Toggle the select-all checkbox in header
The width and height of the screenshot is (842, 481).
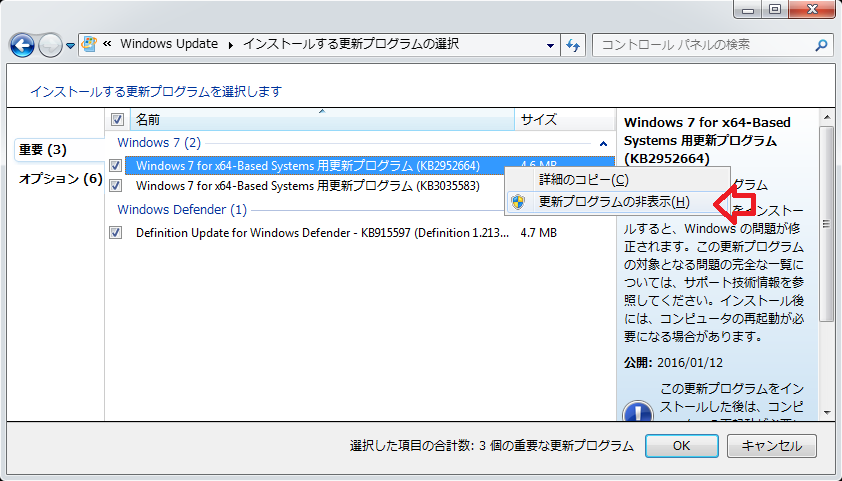click(x=117, y=120)
